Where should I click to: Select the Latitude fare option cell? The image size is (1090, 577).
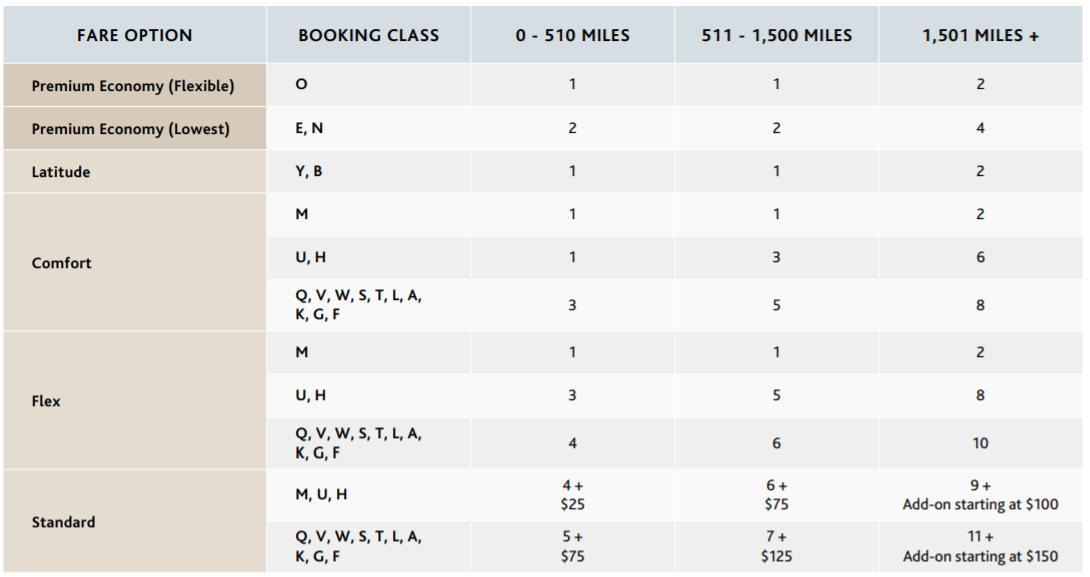61,172
